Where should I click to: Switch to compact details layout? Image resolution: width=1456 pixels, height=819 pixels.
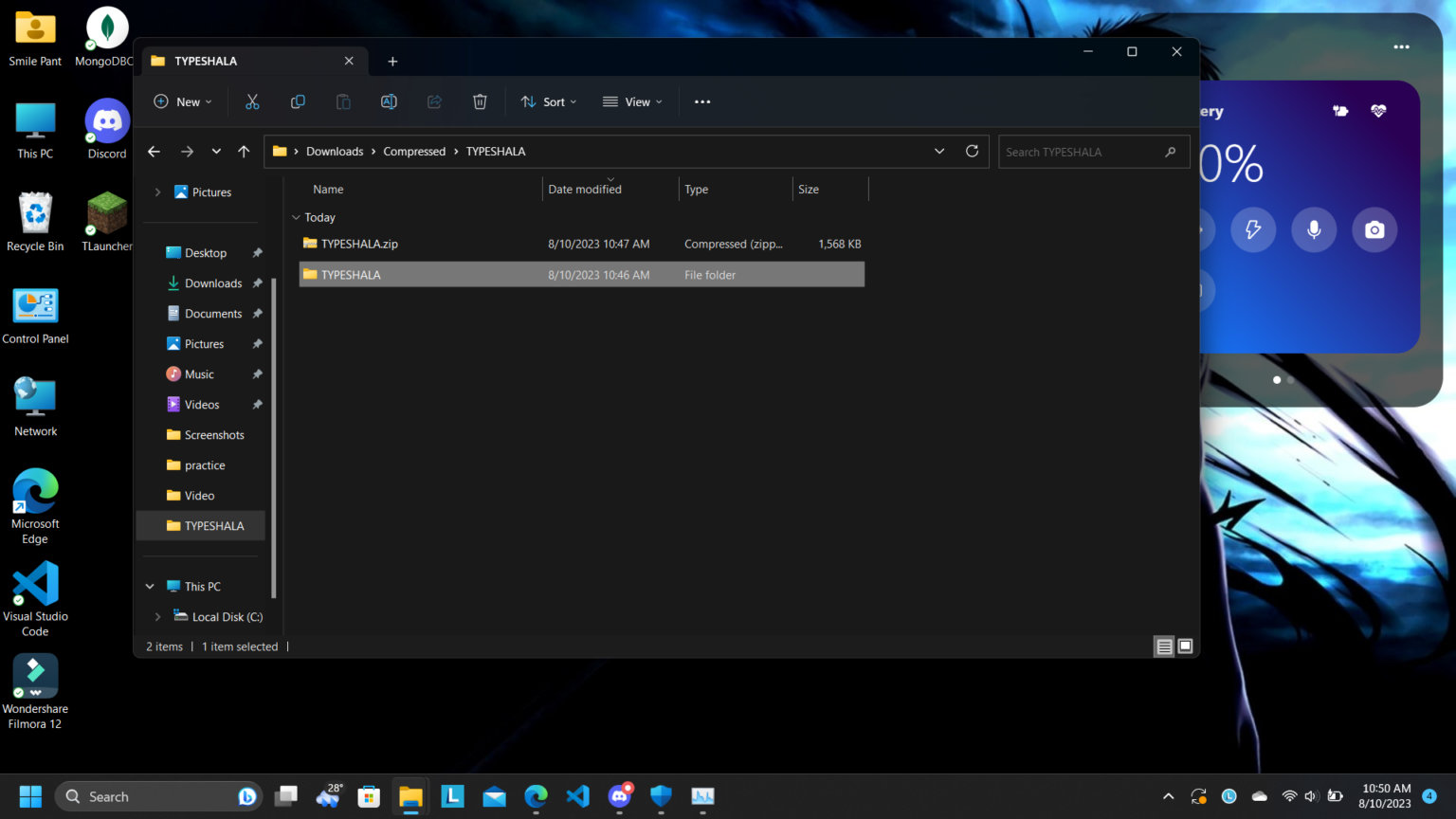pos(1164,646)
